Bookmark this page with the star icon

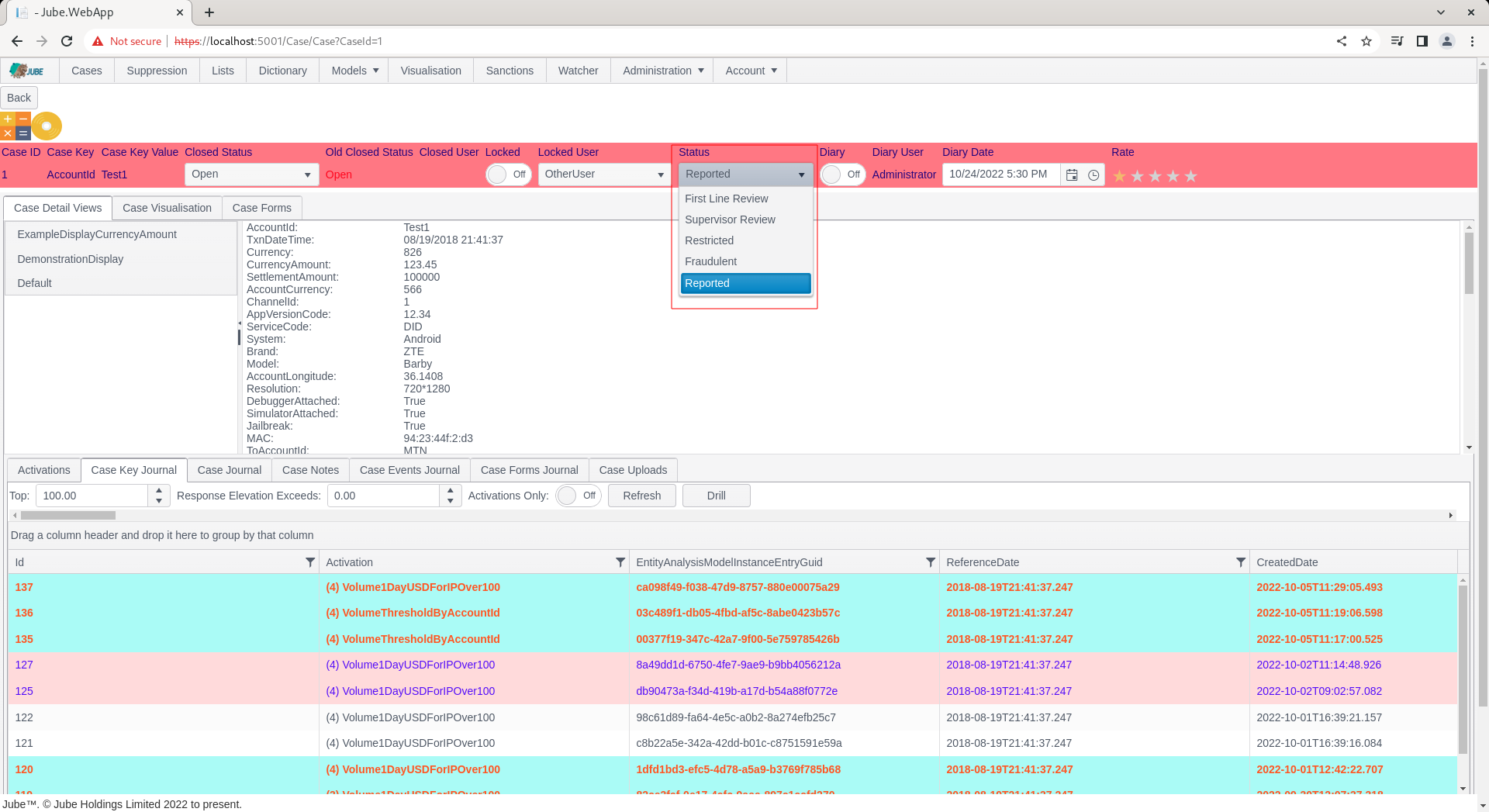(1366, 41)
